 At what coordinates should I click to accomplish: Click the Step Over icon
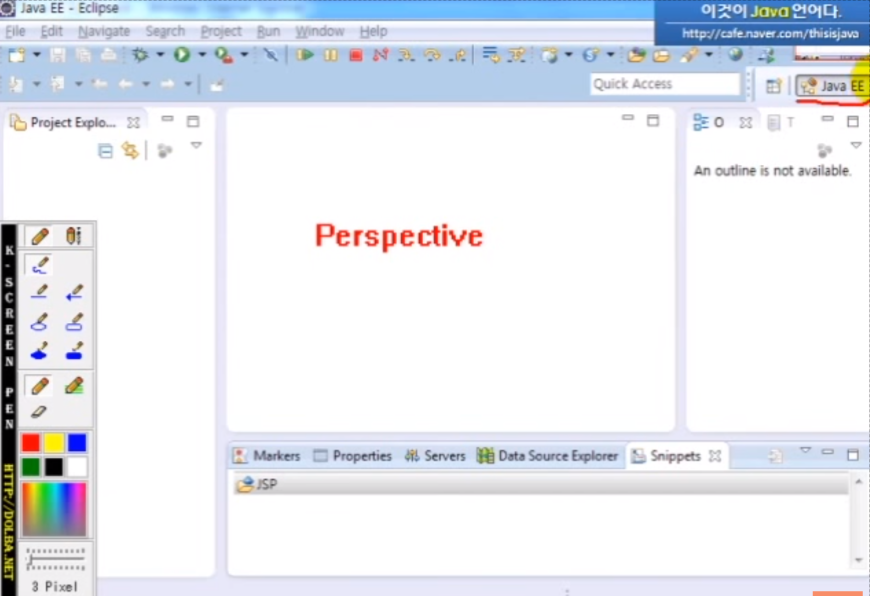pyautogui.click(x=432, y=55)
